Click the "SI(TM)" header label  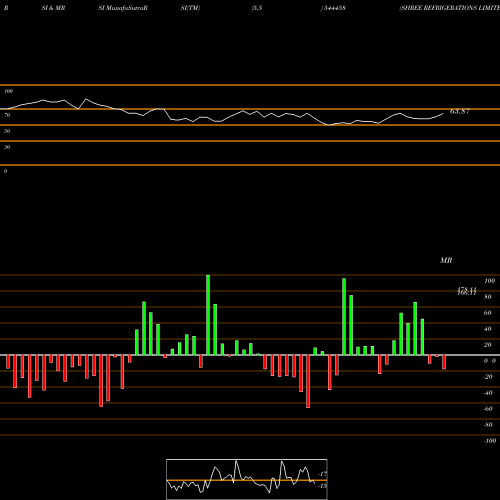pyautogui.click(x=190, y=8)
